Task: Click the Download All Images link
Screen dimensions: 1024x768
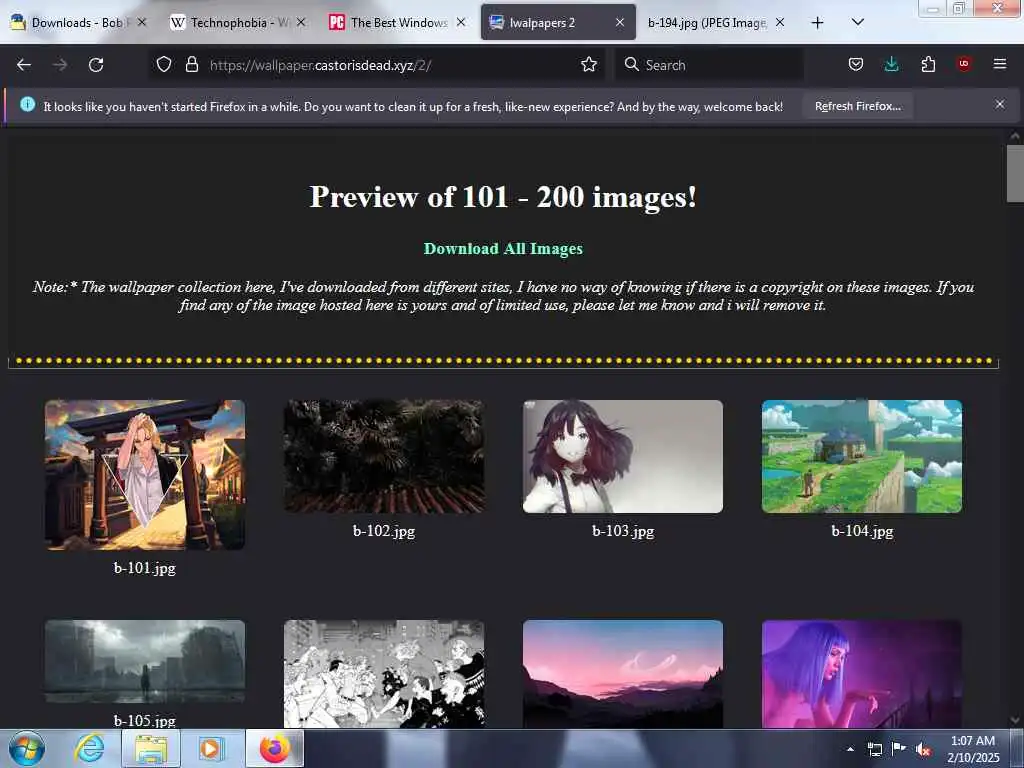Action: (x=503, y=249)
